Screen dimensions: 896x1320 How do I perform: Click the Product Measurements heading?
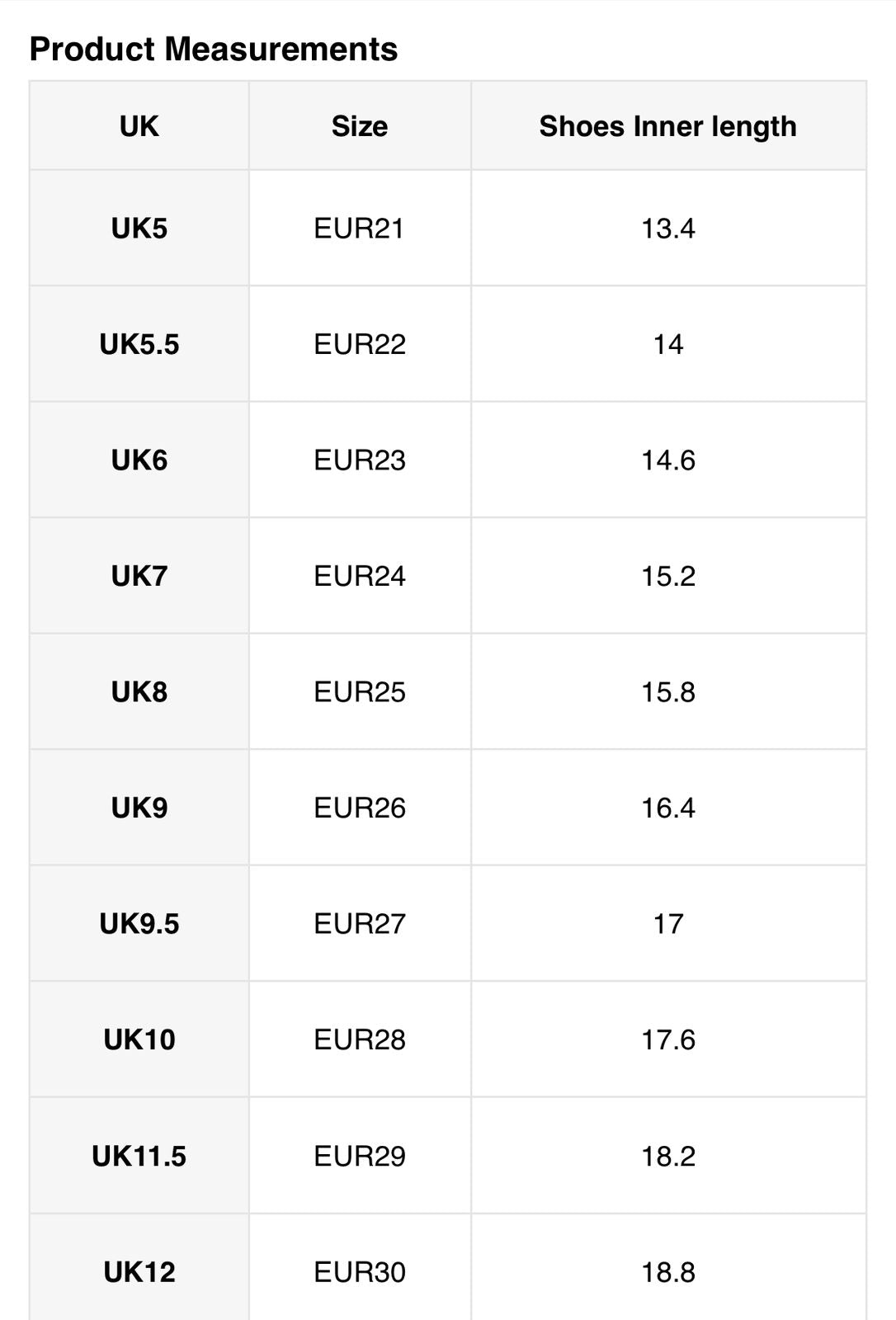coord(214,49)
